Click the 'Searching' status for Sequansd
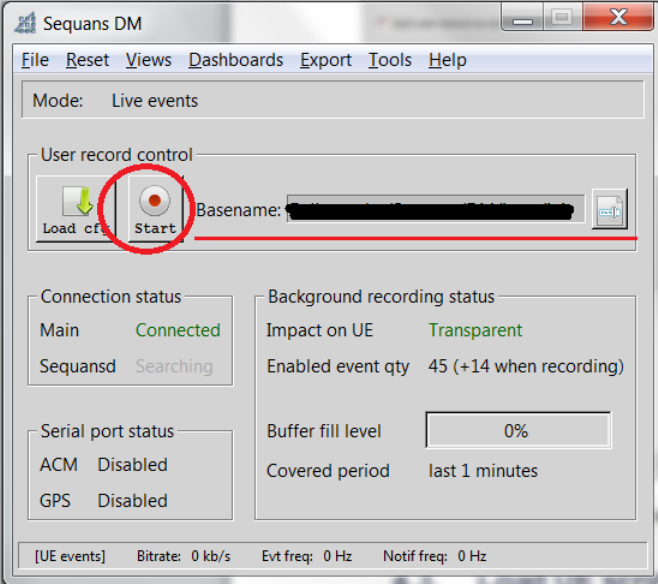 (x=174, y=366)
